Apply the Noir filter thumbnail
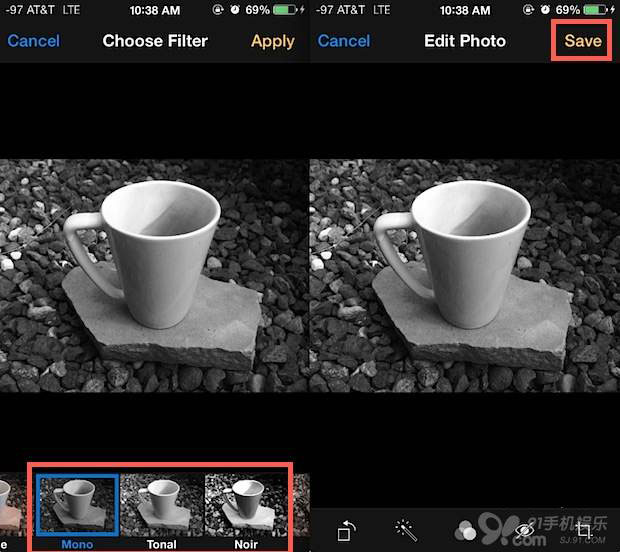Screen dimensions: 620x552 245,504
